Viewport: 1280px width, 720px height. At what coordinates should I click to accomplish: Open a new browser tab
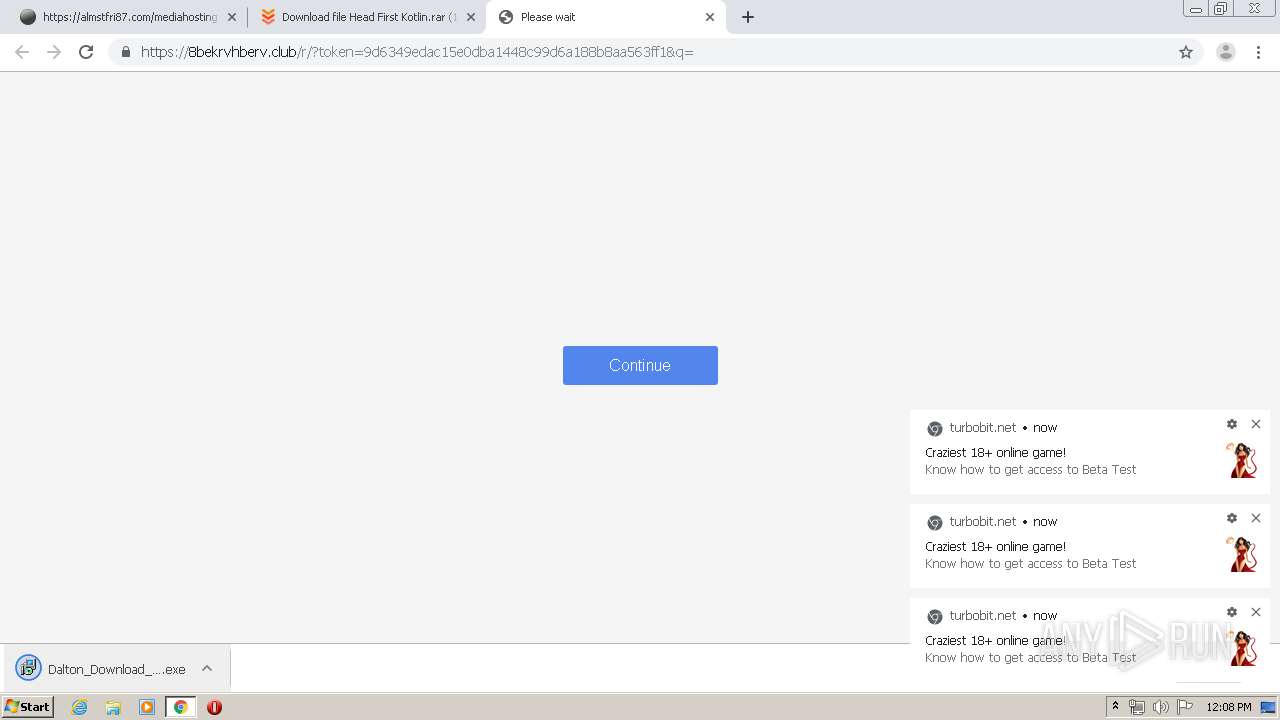[x=748, y=17]
